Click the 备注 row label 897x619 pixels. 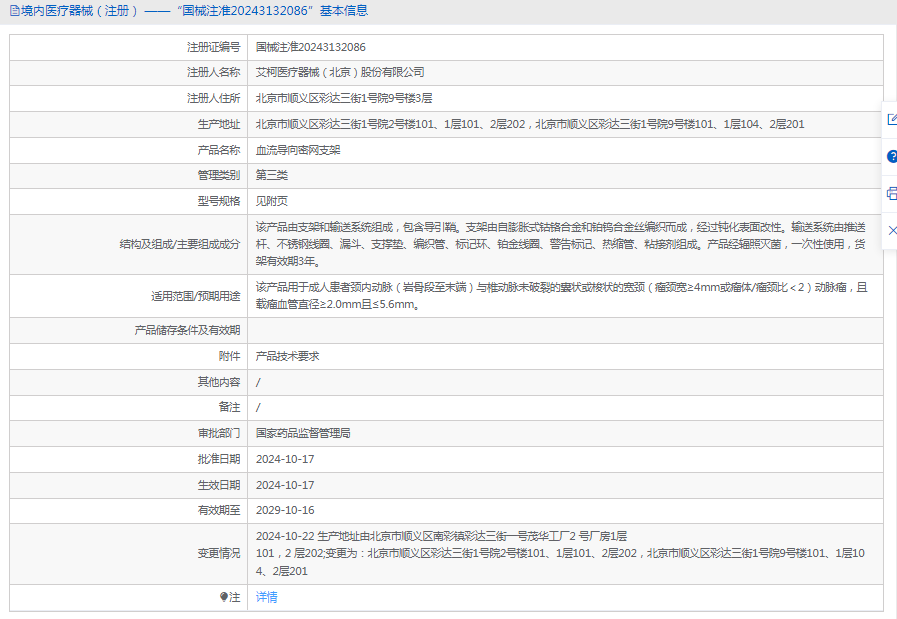tap(229, 407)
